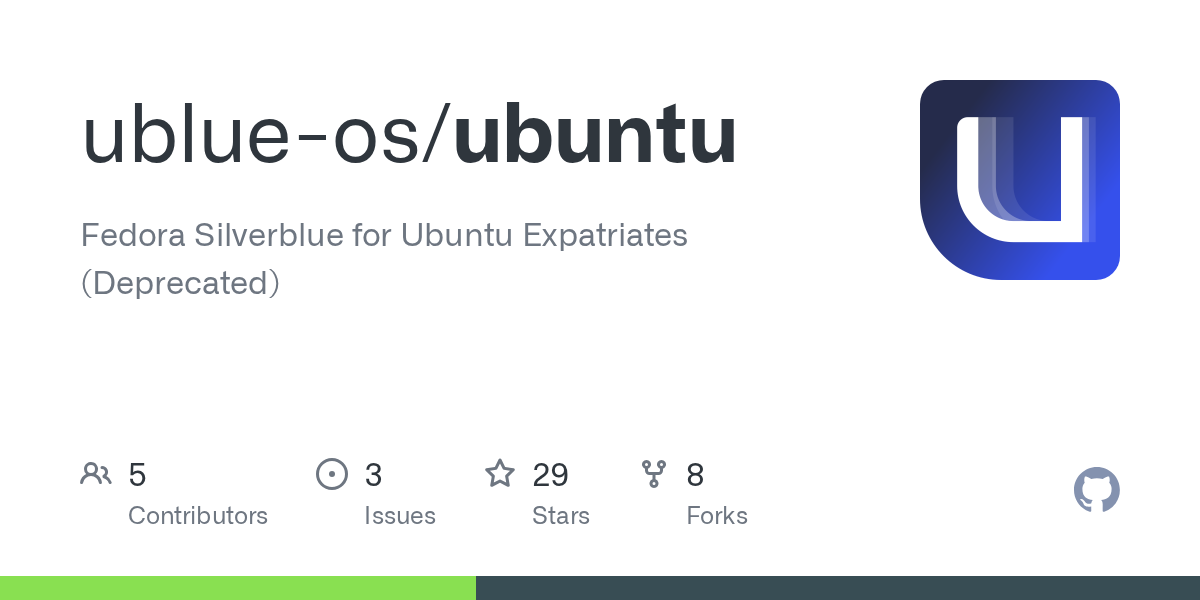The image size is (1200, 600).
Task: Open the Contributors label
Action: (x=198, y=516)
